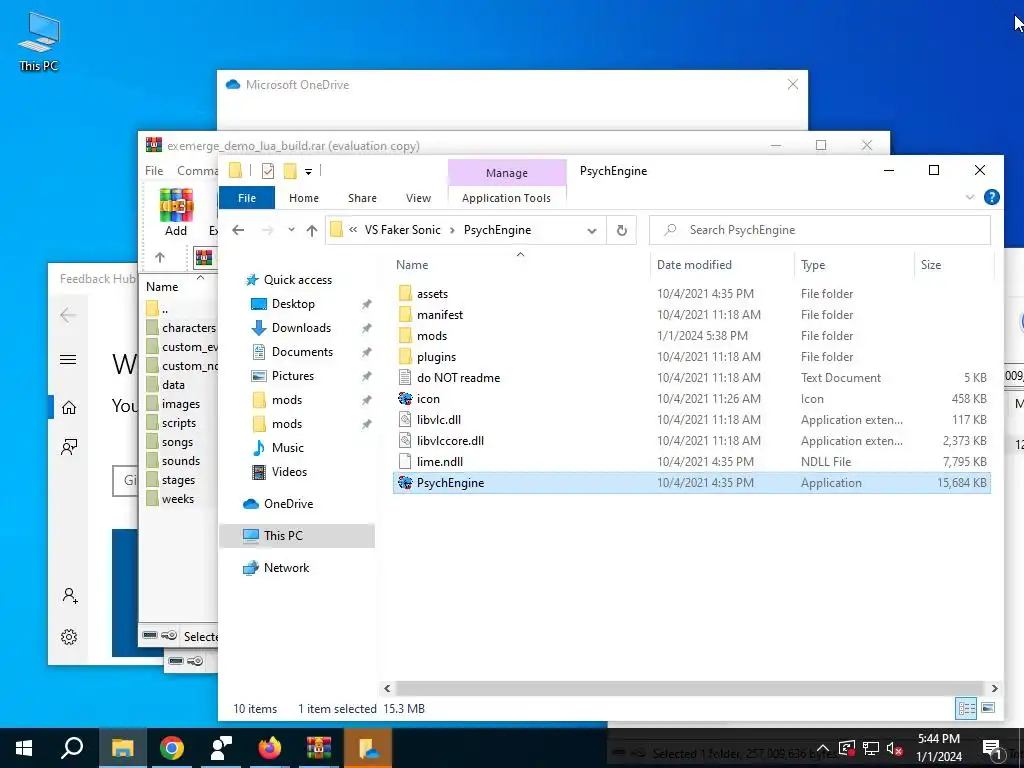The image size is (1024, 768).
Task: Select the do NOT readme file
Action: (458, 377)
